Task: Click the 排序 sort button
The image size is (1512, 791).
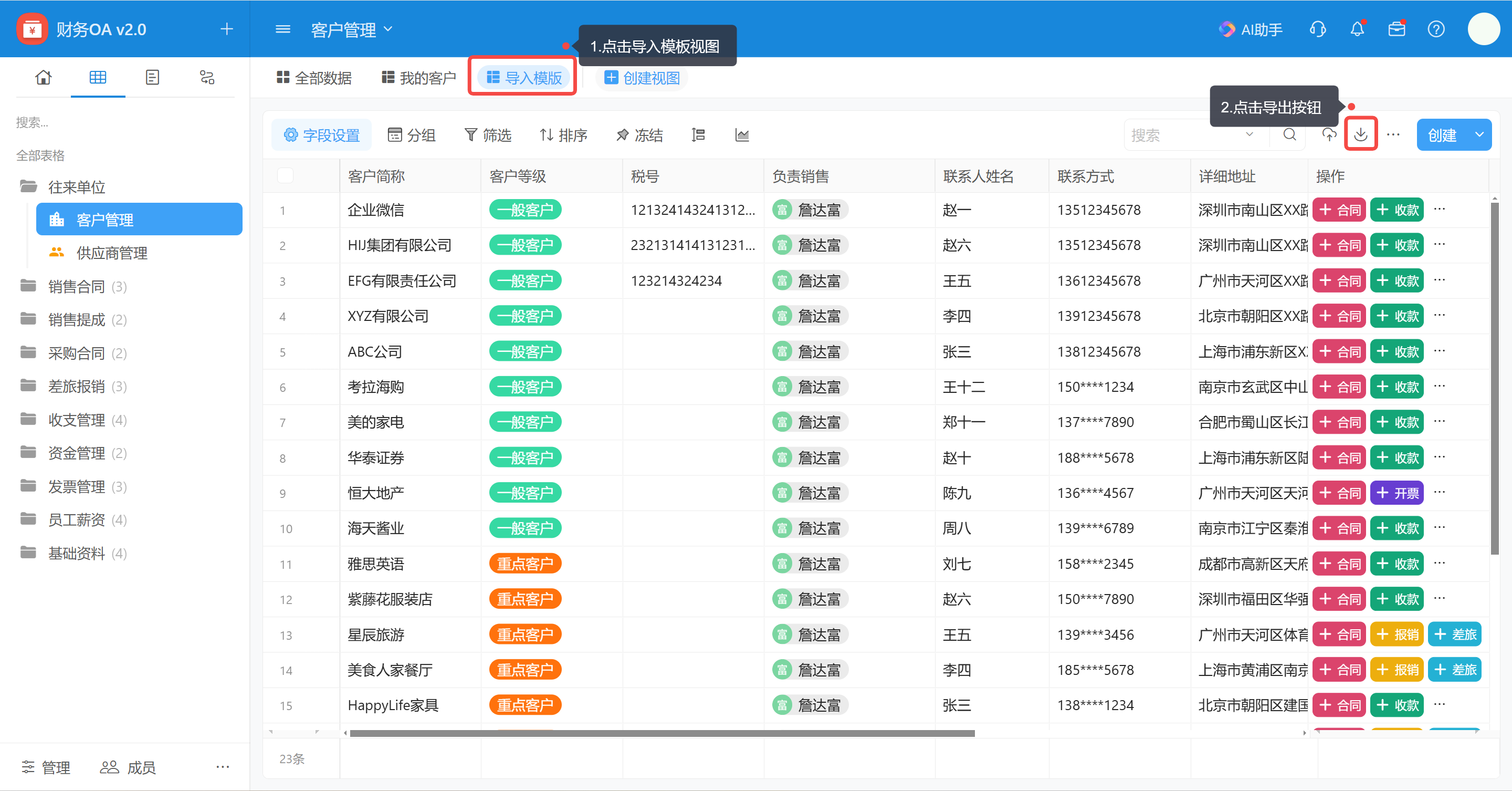Action: [x=563, y=135]
